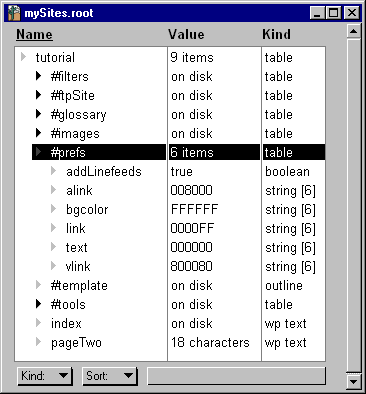The height and width of the screenshot is (394, 366).
Task: Collapse the #prefs table triangle
Action: pyautogui.click(x=39, y=152)
